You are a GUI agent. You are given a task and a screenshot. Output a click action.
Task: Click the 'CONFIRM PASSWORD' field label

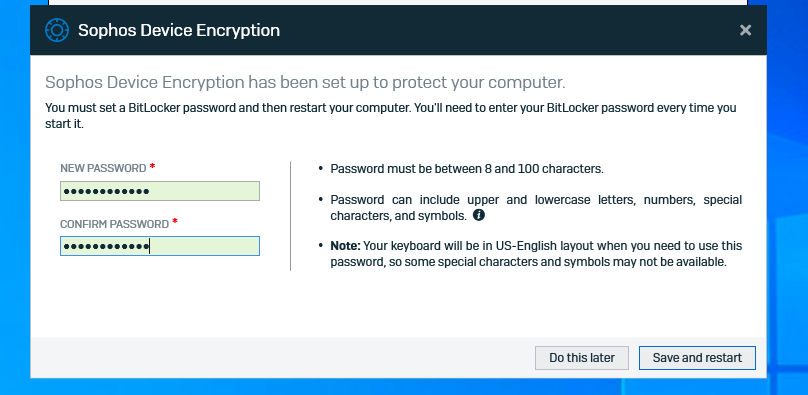point(114,224)
